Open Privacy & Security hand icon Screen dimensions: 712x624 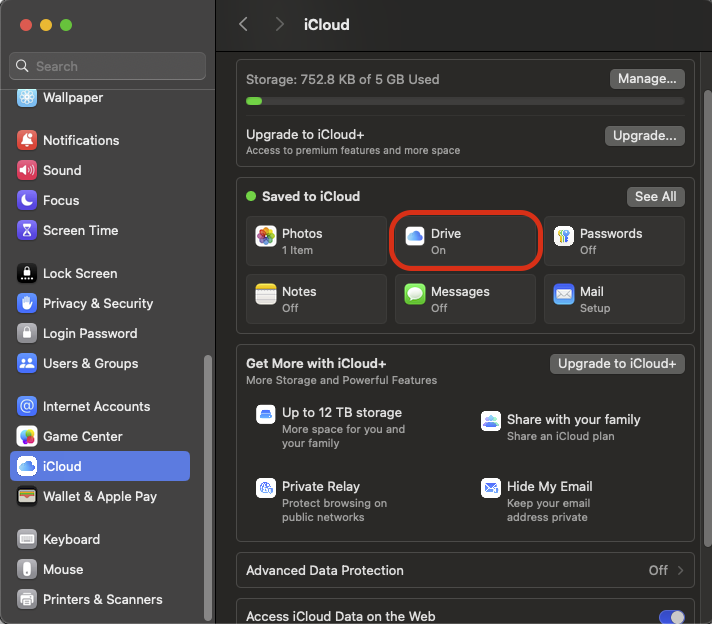(x=27, y=303)
